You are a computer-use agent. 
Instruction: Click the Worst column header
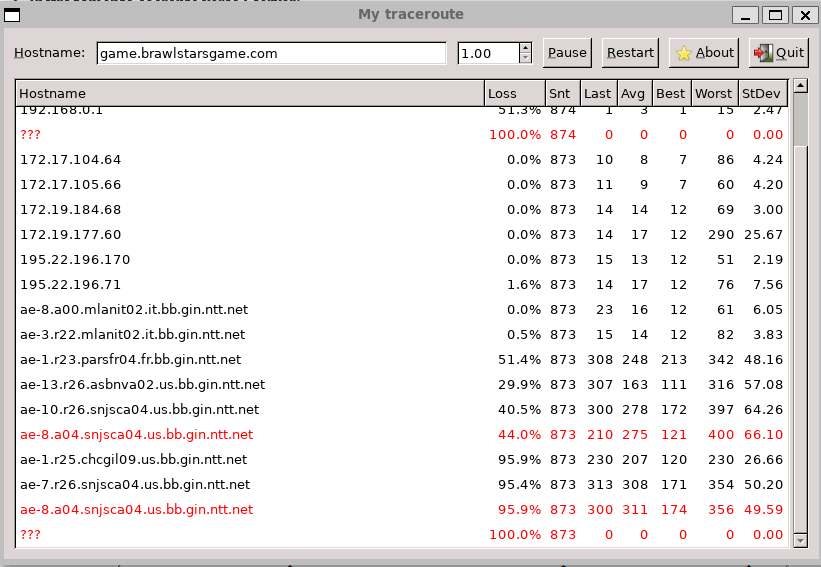tap(713, 93)
